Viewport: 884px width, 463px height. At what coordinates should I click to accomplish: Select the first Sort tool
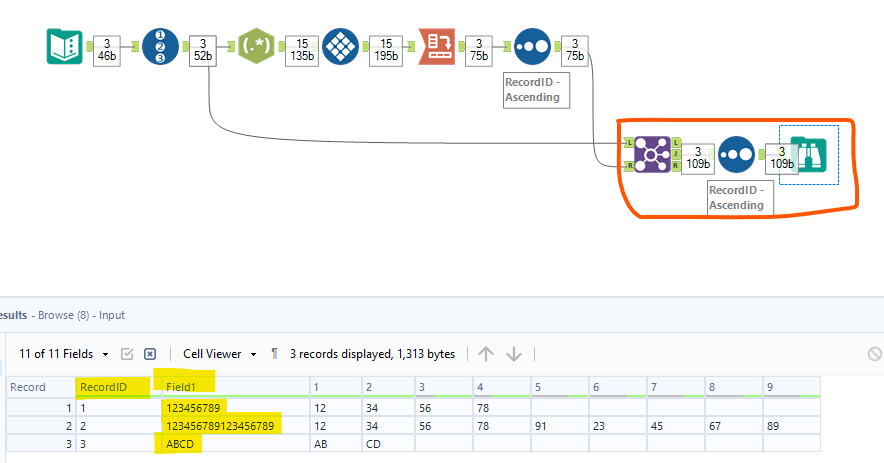point(532,46)
